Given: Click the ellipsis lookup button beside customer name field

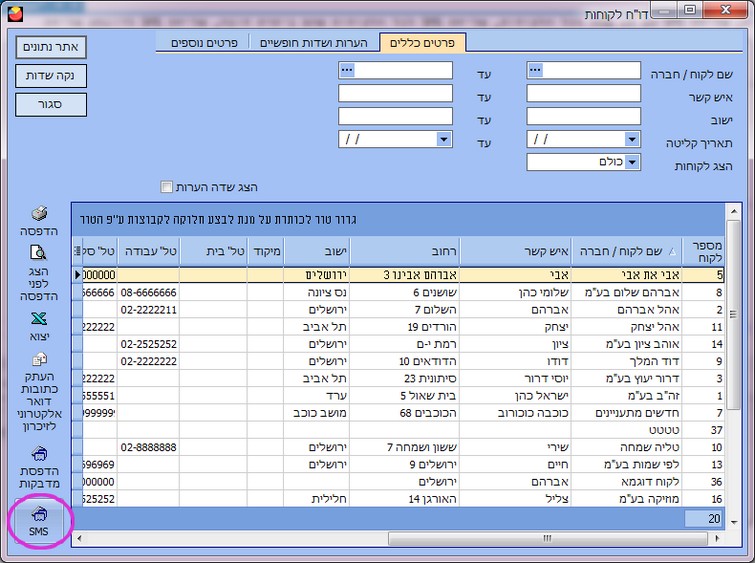Looking at the screenshot, I should (x=535, y=71).
